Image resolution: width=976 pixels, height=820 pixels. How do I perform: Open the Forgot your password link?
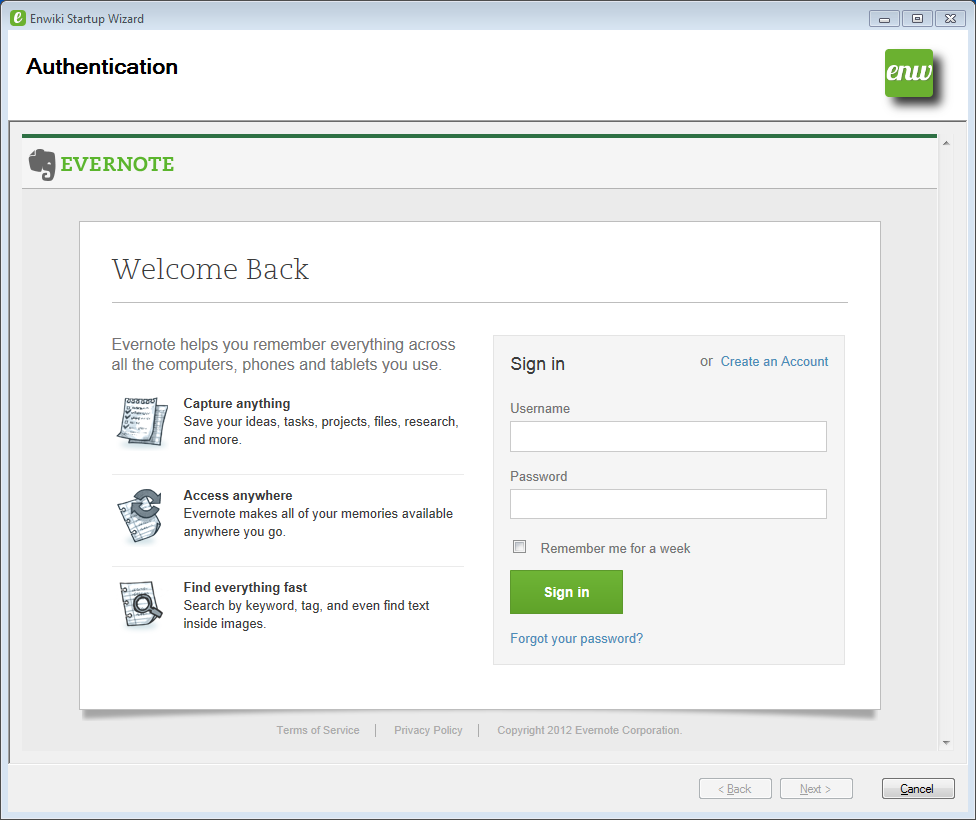576,639
